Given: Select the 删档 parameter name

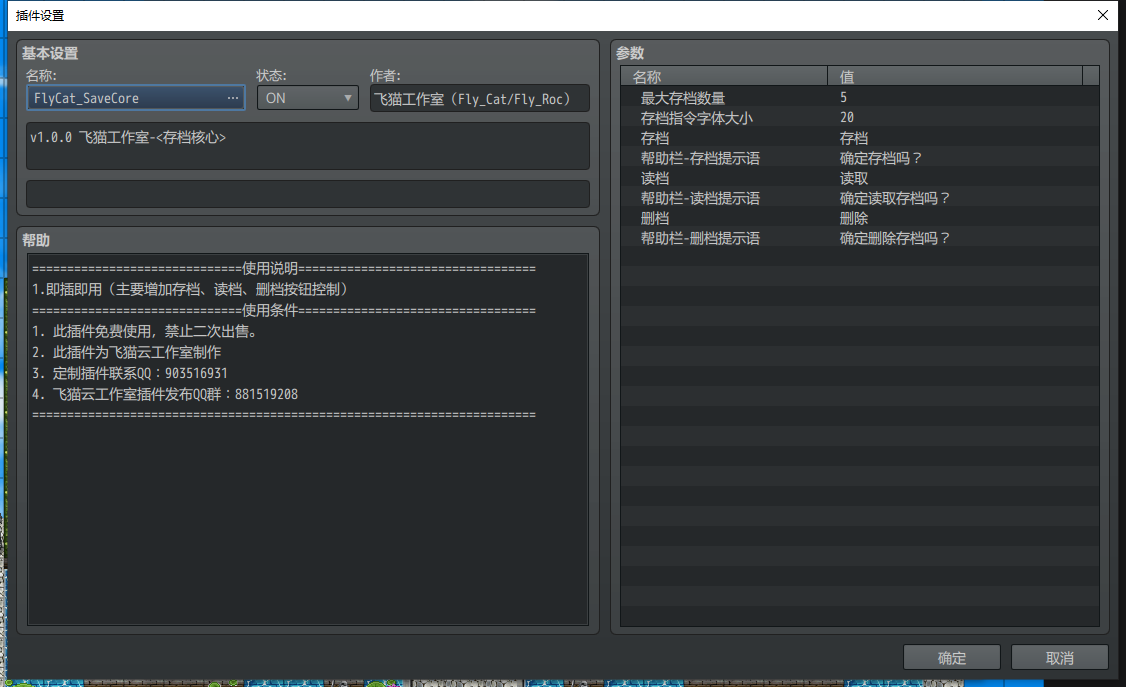Looking at the screenshot, I should tap(655, 218).
